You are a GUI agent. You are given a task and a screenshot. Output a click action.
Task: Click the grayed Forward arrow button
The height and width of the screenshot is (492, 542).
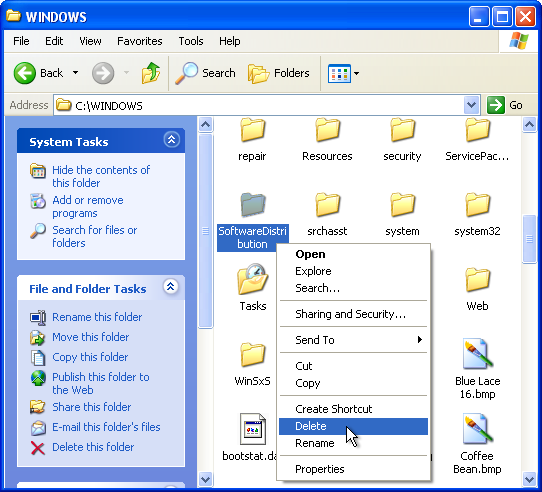click(103, 73)
